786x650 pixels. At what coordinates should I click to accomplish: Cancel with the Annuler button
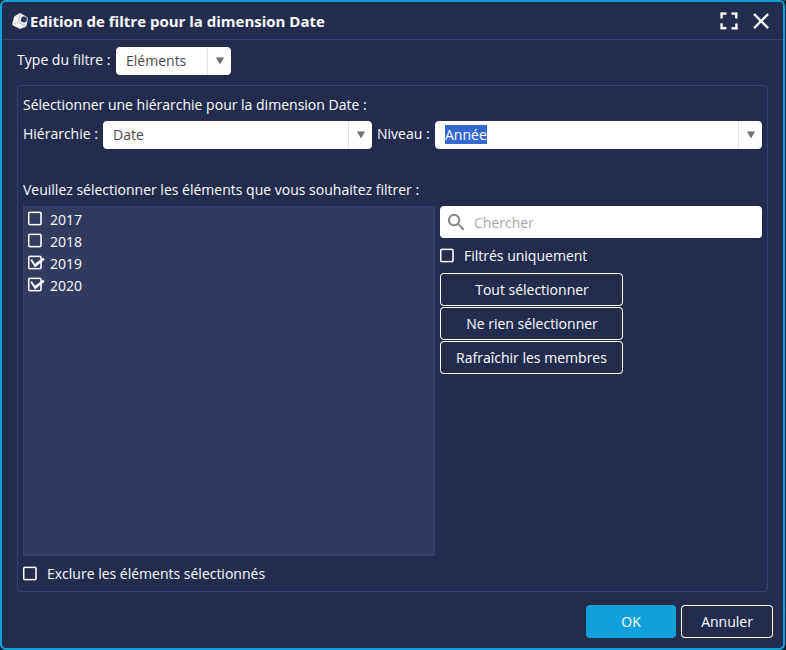pyautogui.click(x=726, y=621)
